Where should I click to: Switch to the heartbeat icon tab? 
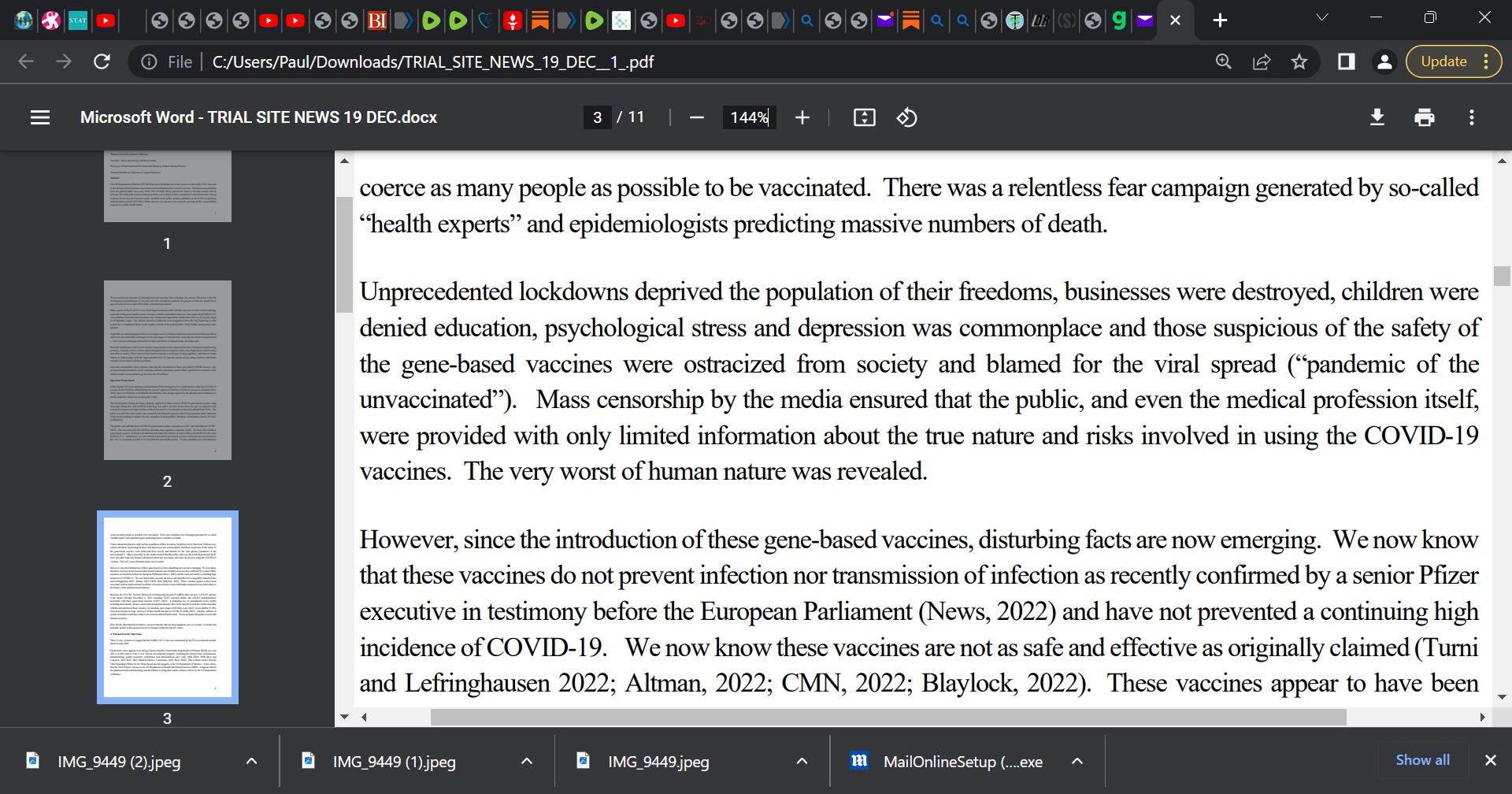486,20
